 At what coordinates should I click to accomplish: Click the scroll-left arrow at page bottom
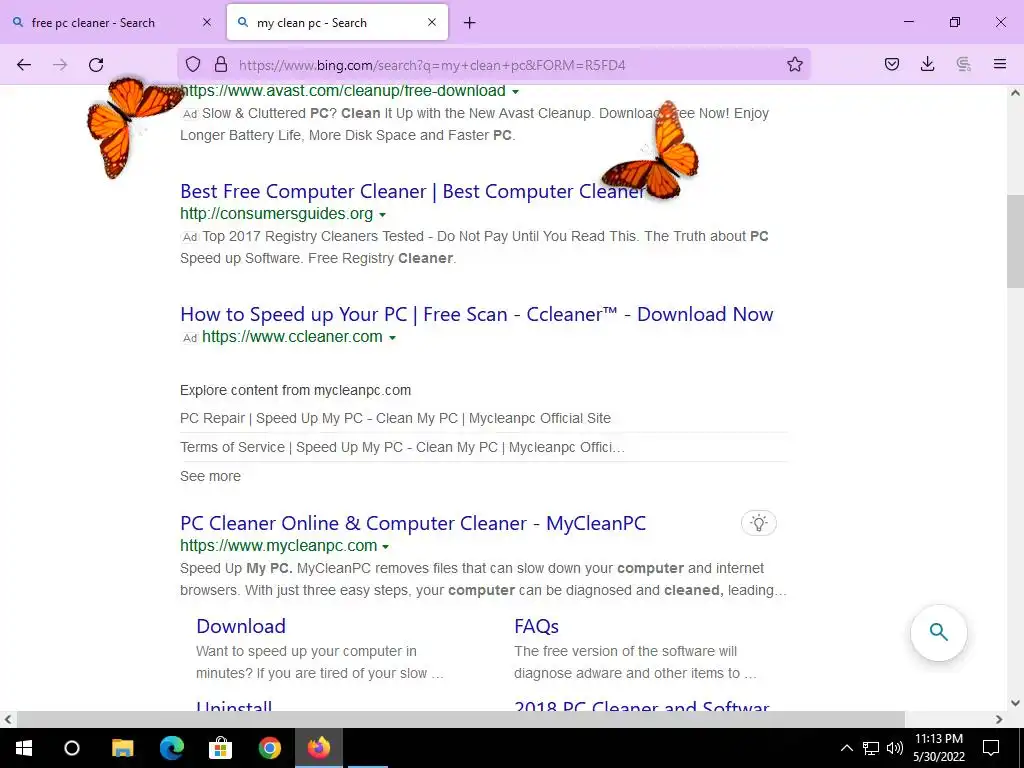8,719
